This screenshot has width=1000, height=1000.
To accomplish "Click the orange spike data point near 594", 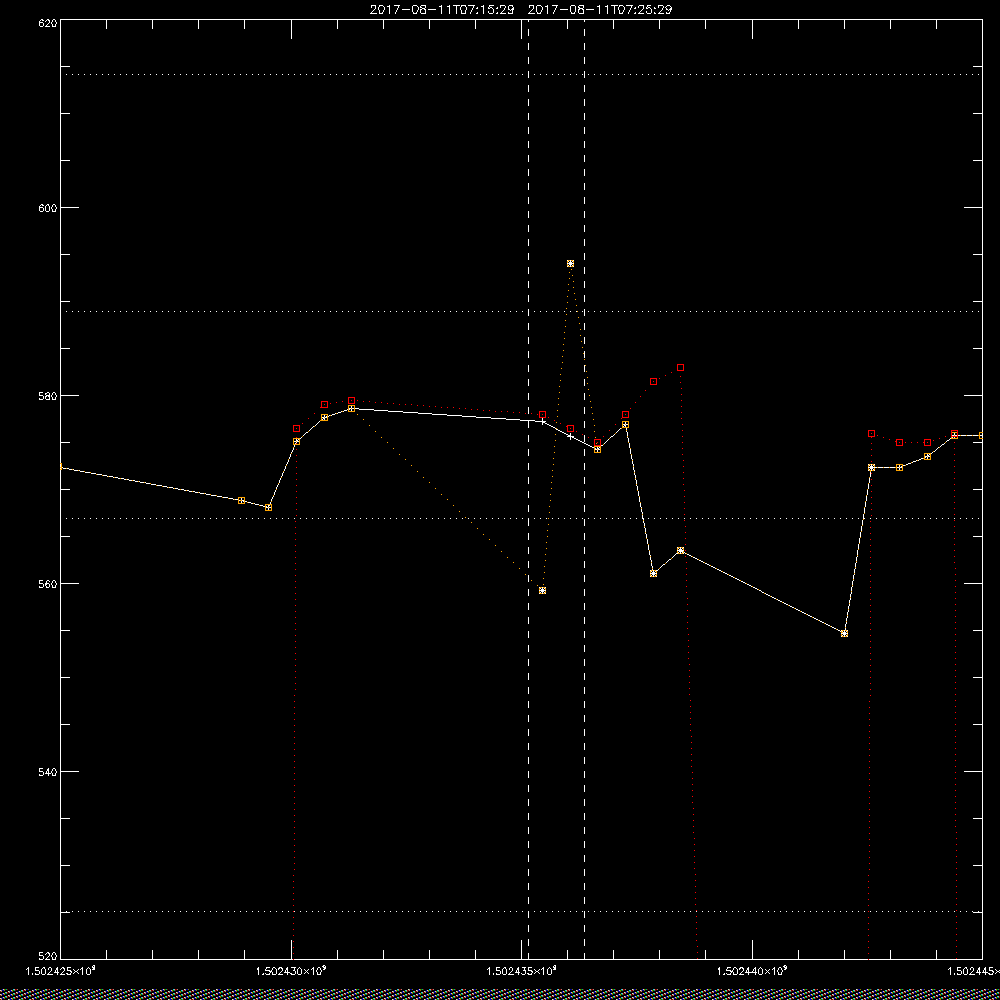I will [570, 263].
